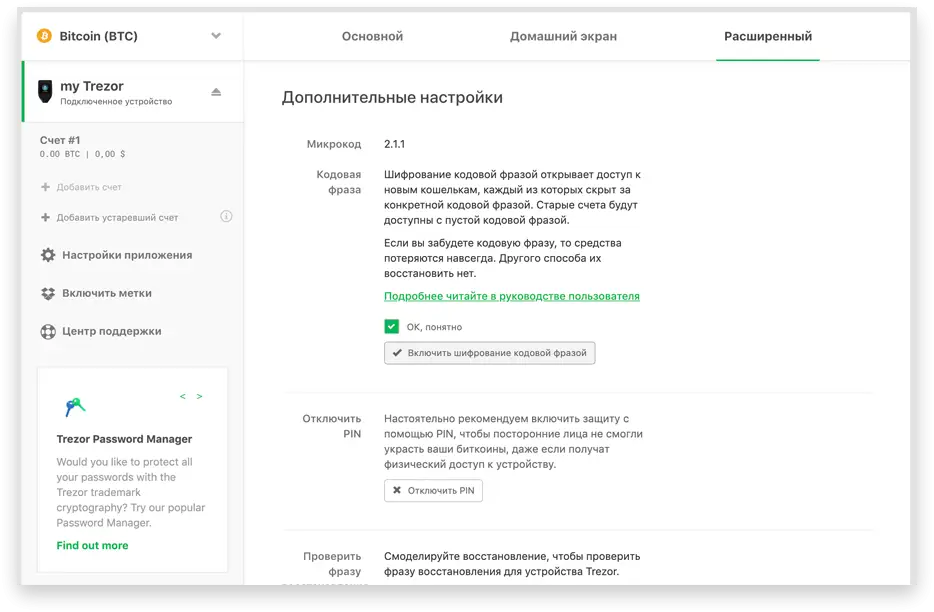Click the plus icon beside Добавить устаревший счет
This screenshot has width=934, height=612.
[x=45, y=218]
